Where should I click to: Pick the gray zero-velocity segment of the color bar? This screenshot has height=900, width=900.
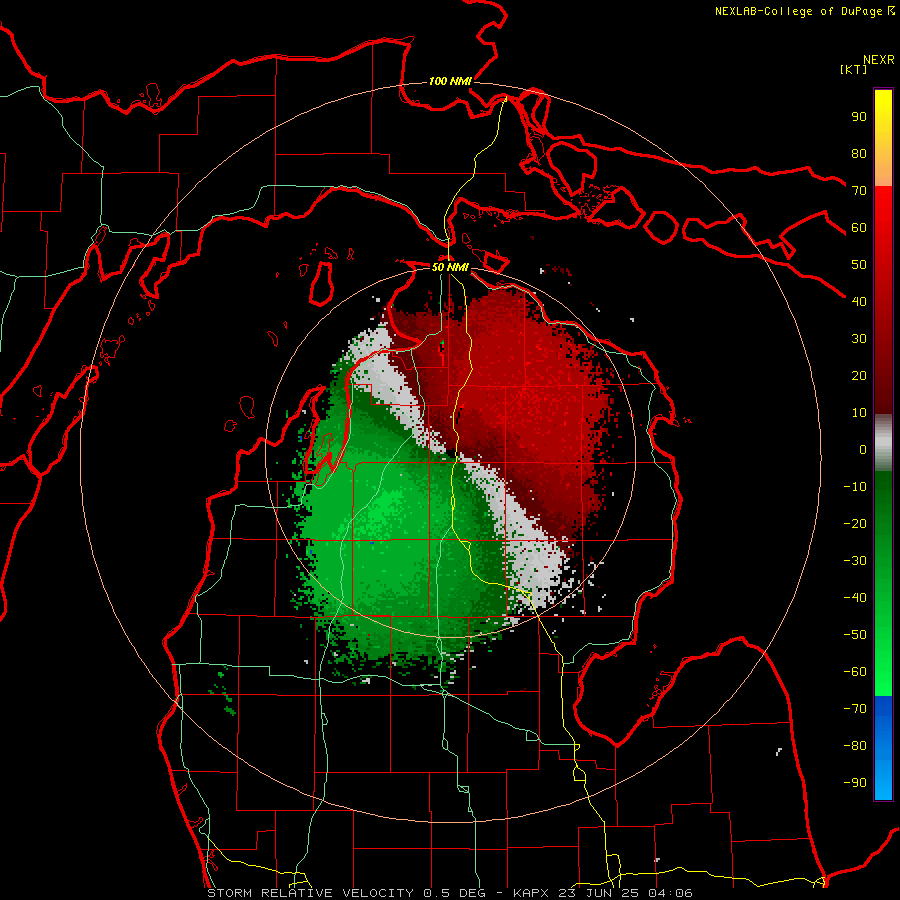click(x=883, y=443)
